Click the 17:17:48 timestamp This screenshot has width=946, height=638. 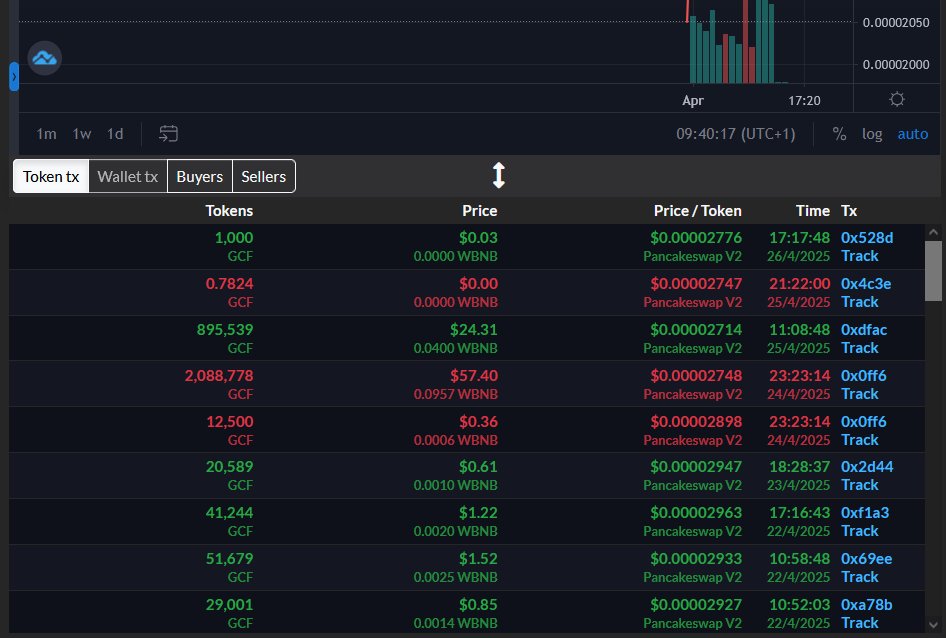tap(799, 238)
